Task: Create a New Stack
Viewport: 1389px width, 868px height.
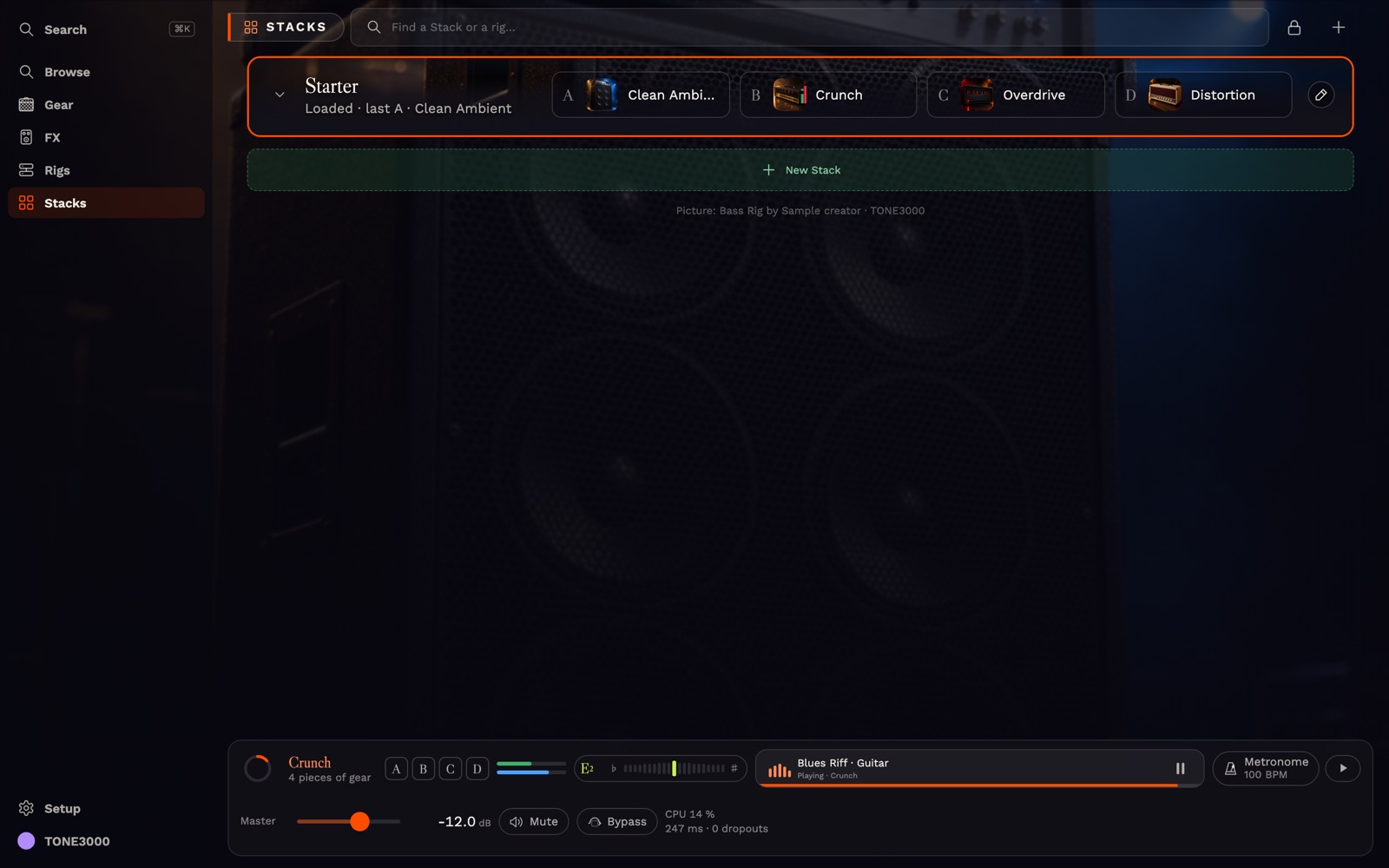Action: click(x=800, y=170)
